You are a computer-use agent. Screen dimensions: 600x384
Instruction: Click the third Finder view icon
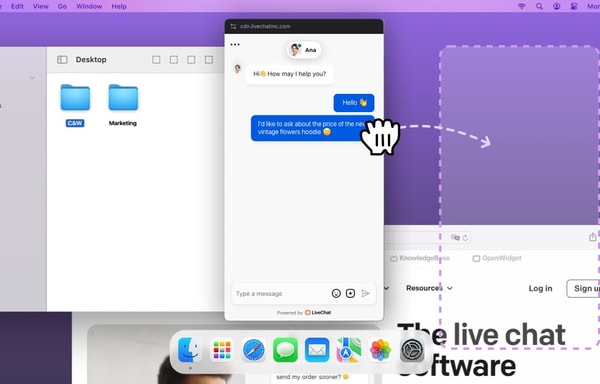pyautogui.click(x=191, y=60)
